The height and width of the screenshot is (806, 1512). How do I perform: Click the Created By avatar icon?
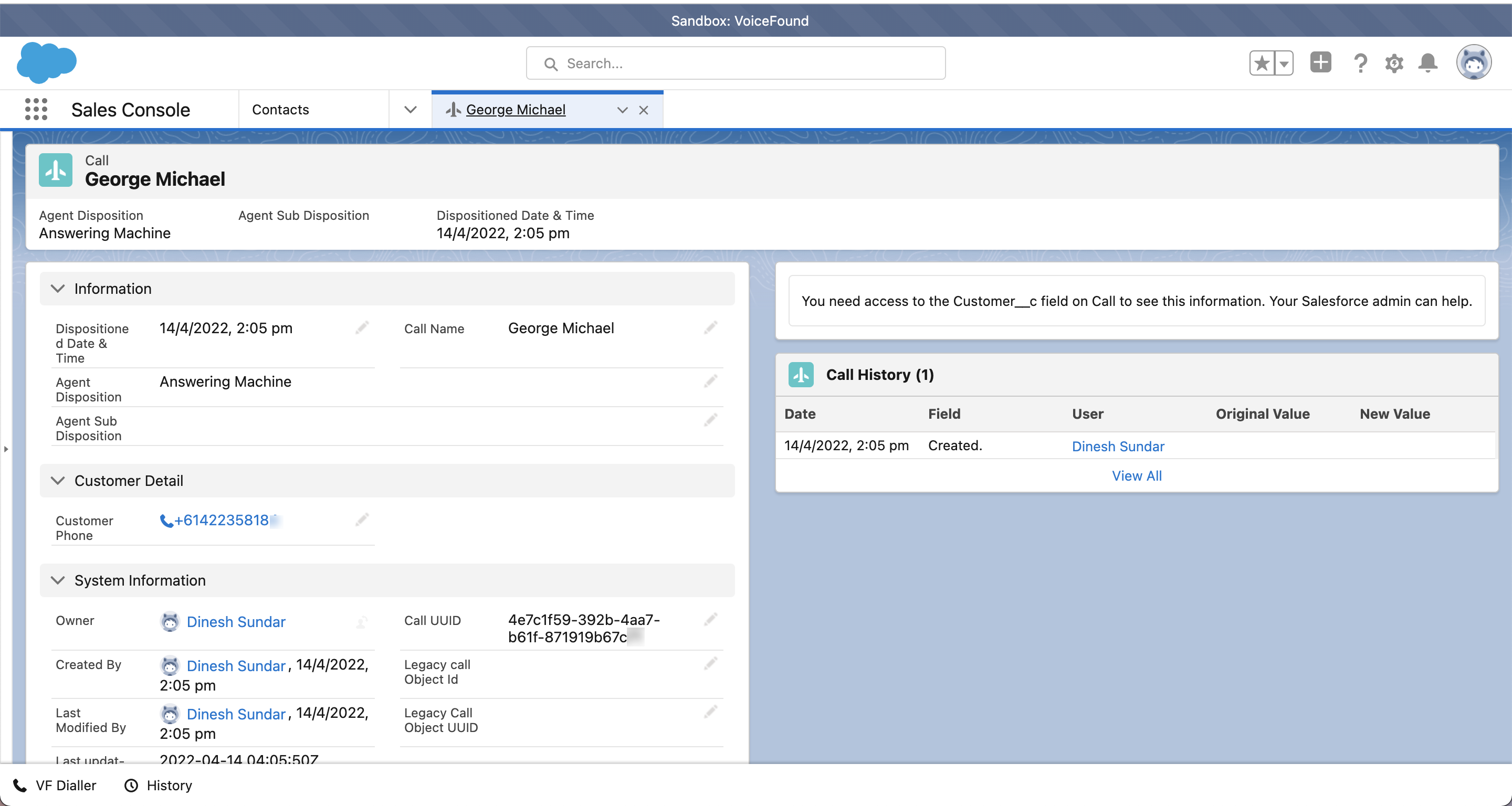170,665
